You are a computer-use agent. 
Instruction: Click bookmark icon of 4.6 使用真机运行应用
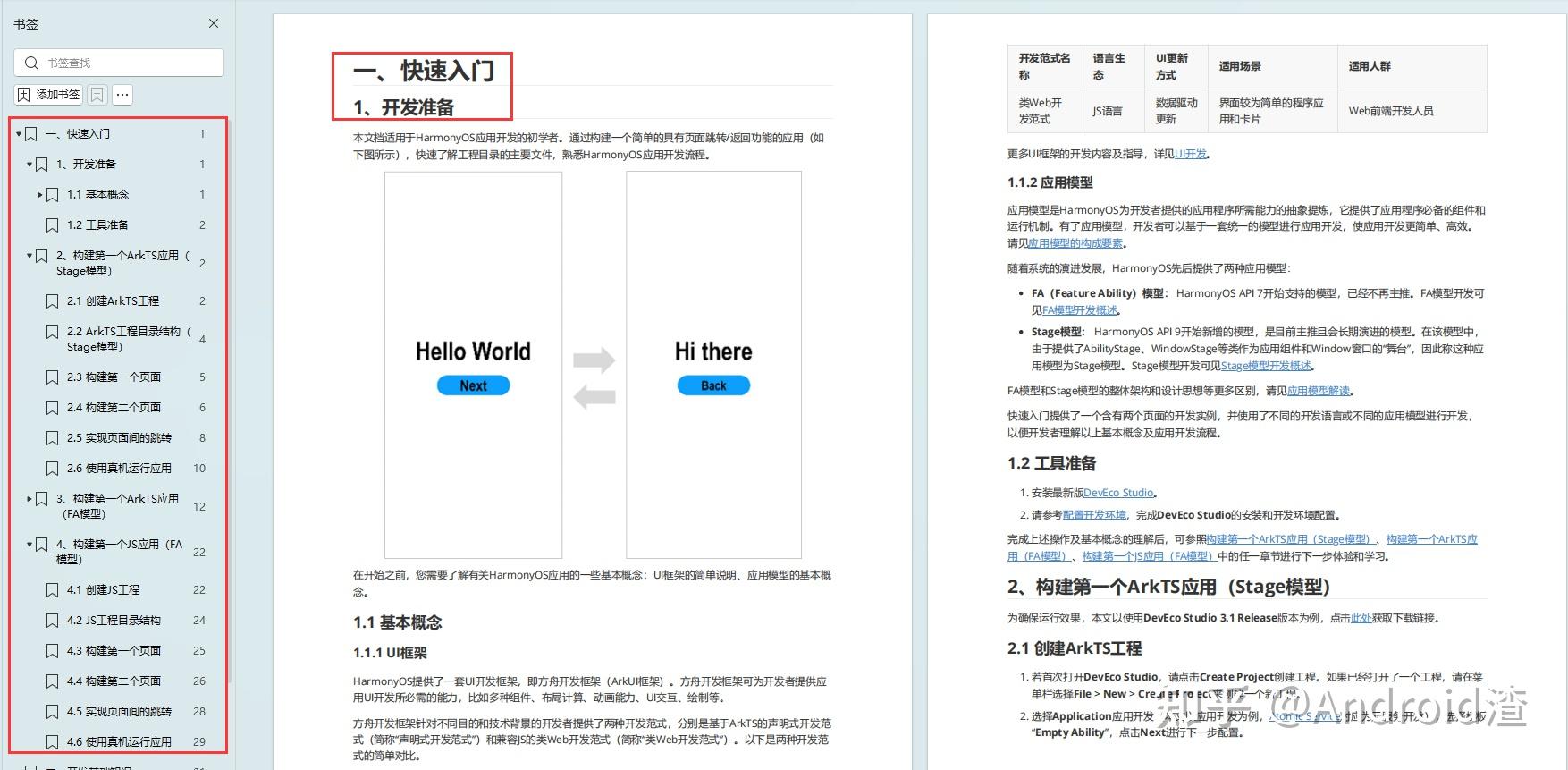[53, 741]
